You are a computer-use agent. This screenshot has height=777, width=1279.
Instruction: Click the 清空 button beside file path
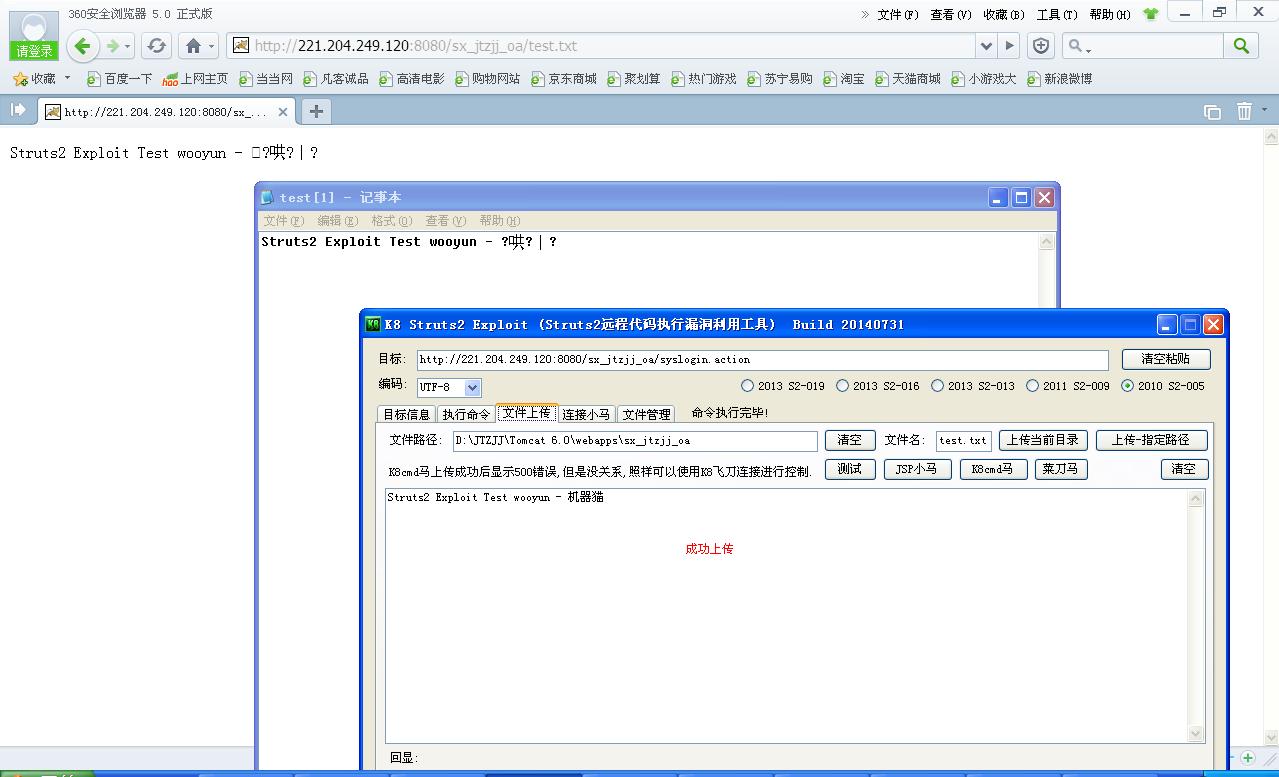[850, 440]
